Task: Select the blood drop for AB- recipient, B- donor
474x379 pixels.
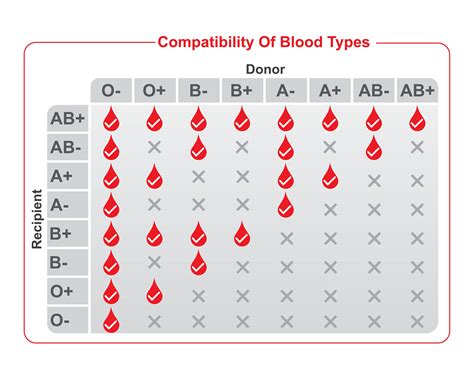Action: 198,148
